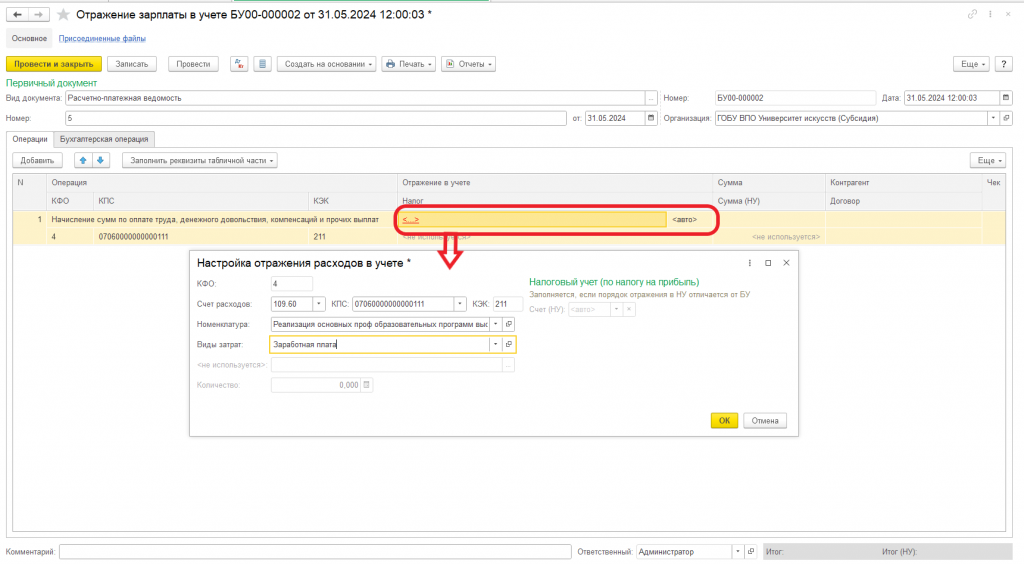Screen dimensions: 1024x564
Task: Click the Номенклатура field text
Action: click(380, 324)
